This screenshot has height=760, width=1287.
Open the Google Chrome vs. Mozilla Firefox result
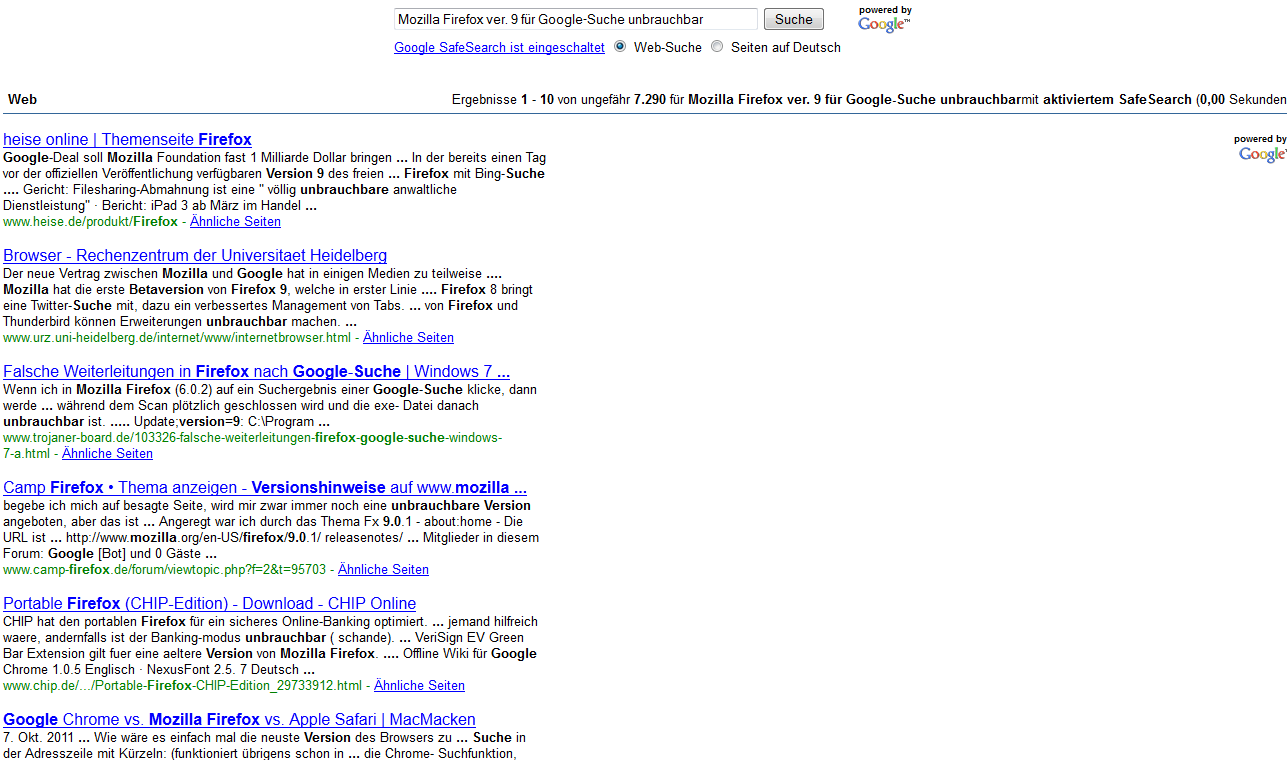pos(239,719)
